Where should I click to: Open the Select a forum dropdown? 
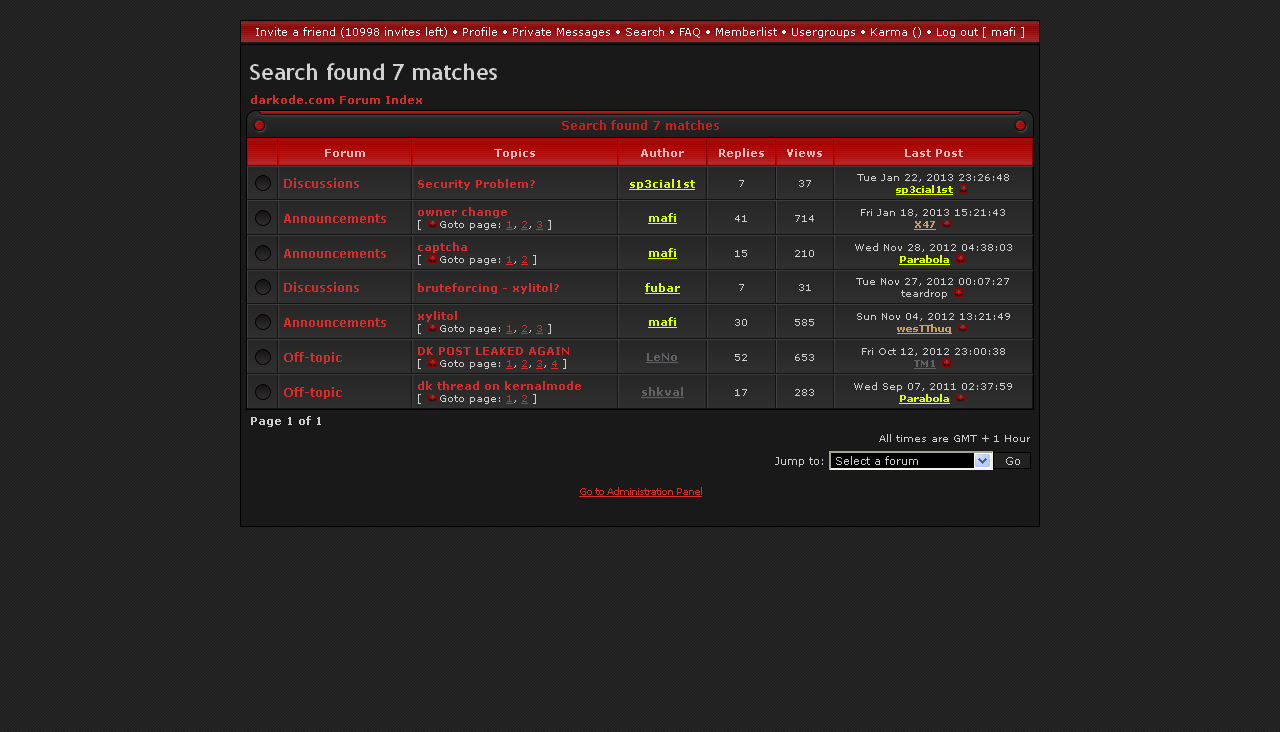pos(910,461)
